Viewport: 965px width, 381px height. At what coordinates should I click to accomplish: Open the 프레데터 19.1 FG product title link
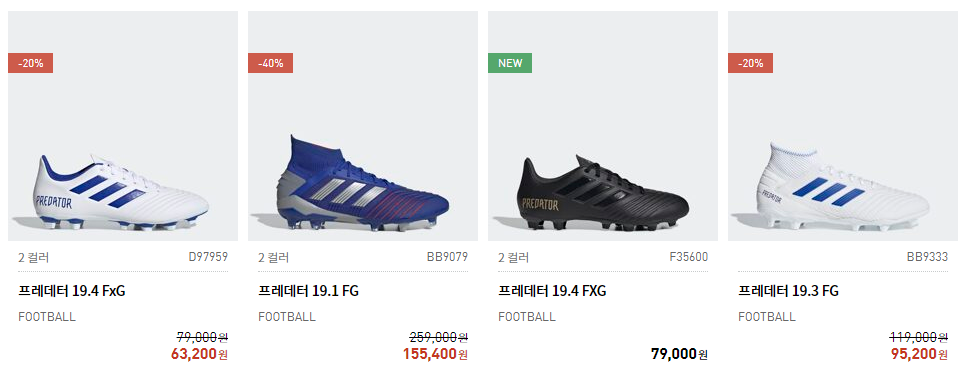point(308,291)
